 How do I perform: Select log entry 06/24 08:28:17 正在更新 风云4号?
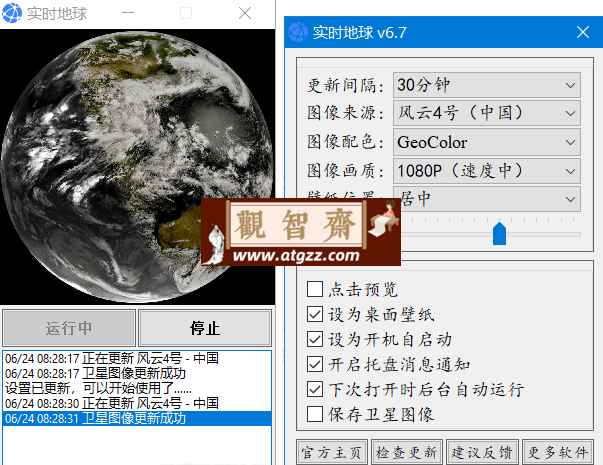(137, 358)
